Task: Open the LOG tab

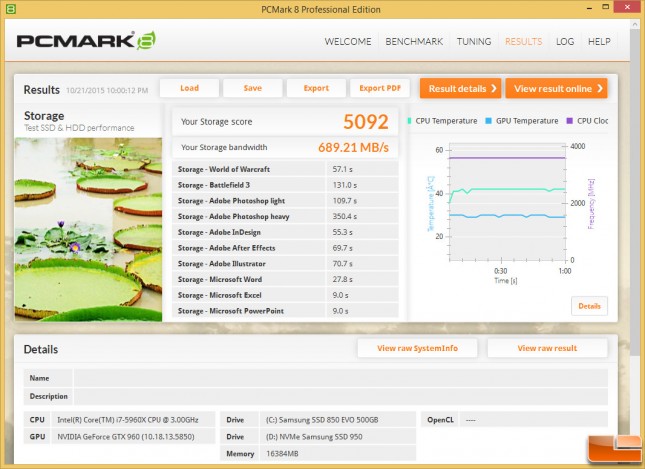Action: 565,42
